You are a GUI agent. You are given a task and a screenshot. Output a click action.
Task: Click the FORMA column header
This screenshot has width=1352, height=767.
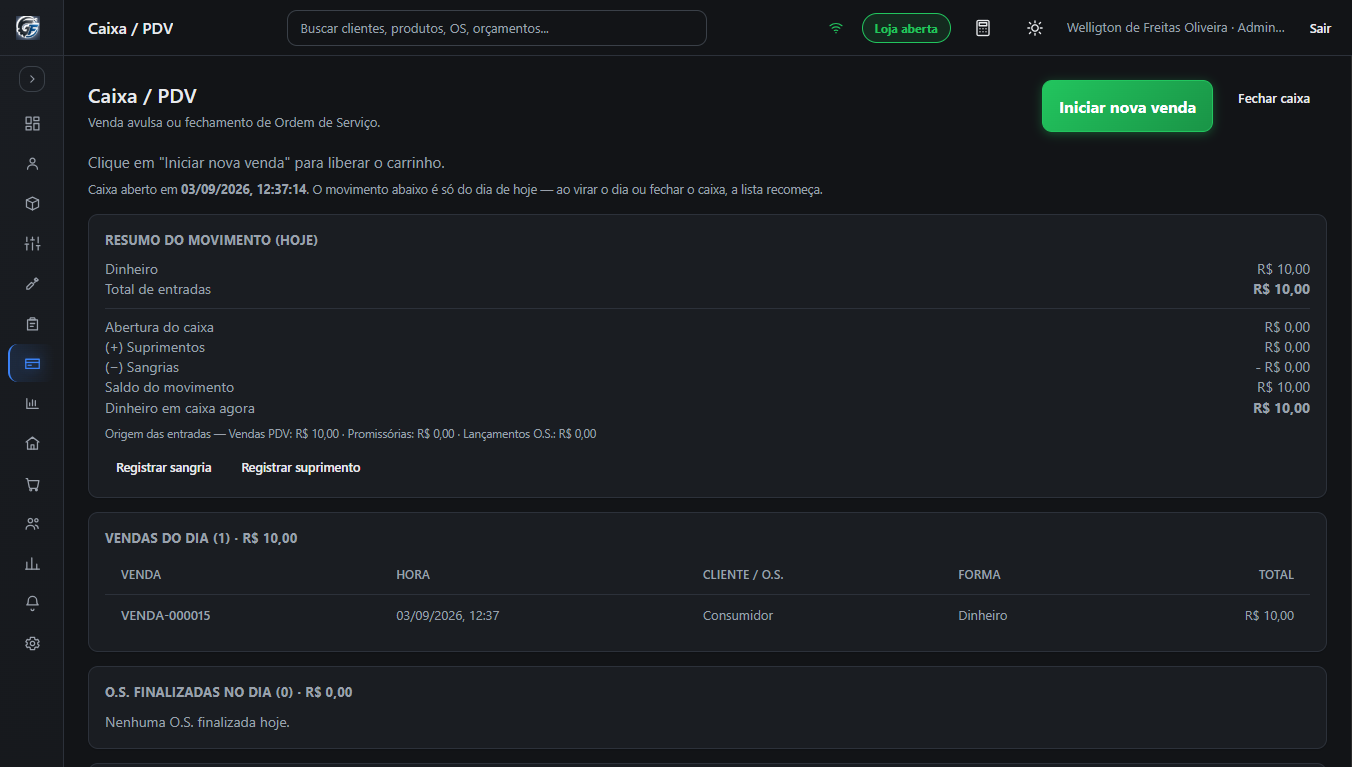click(x=979, y=574)
